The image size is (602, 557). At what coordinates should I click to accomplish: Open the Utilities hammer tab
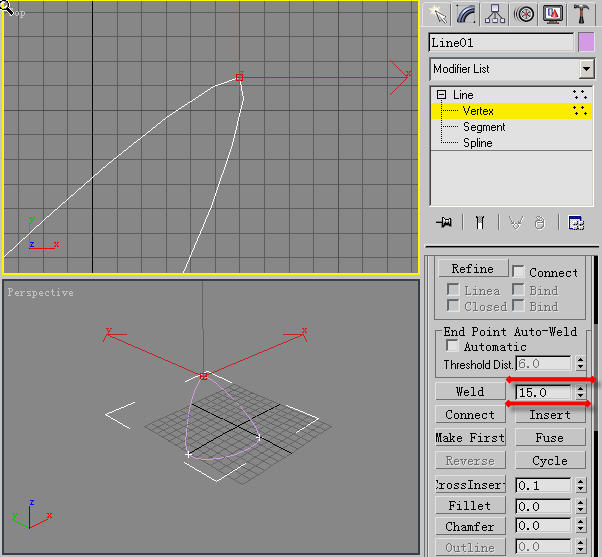click(582, 14)
